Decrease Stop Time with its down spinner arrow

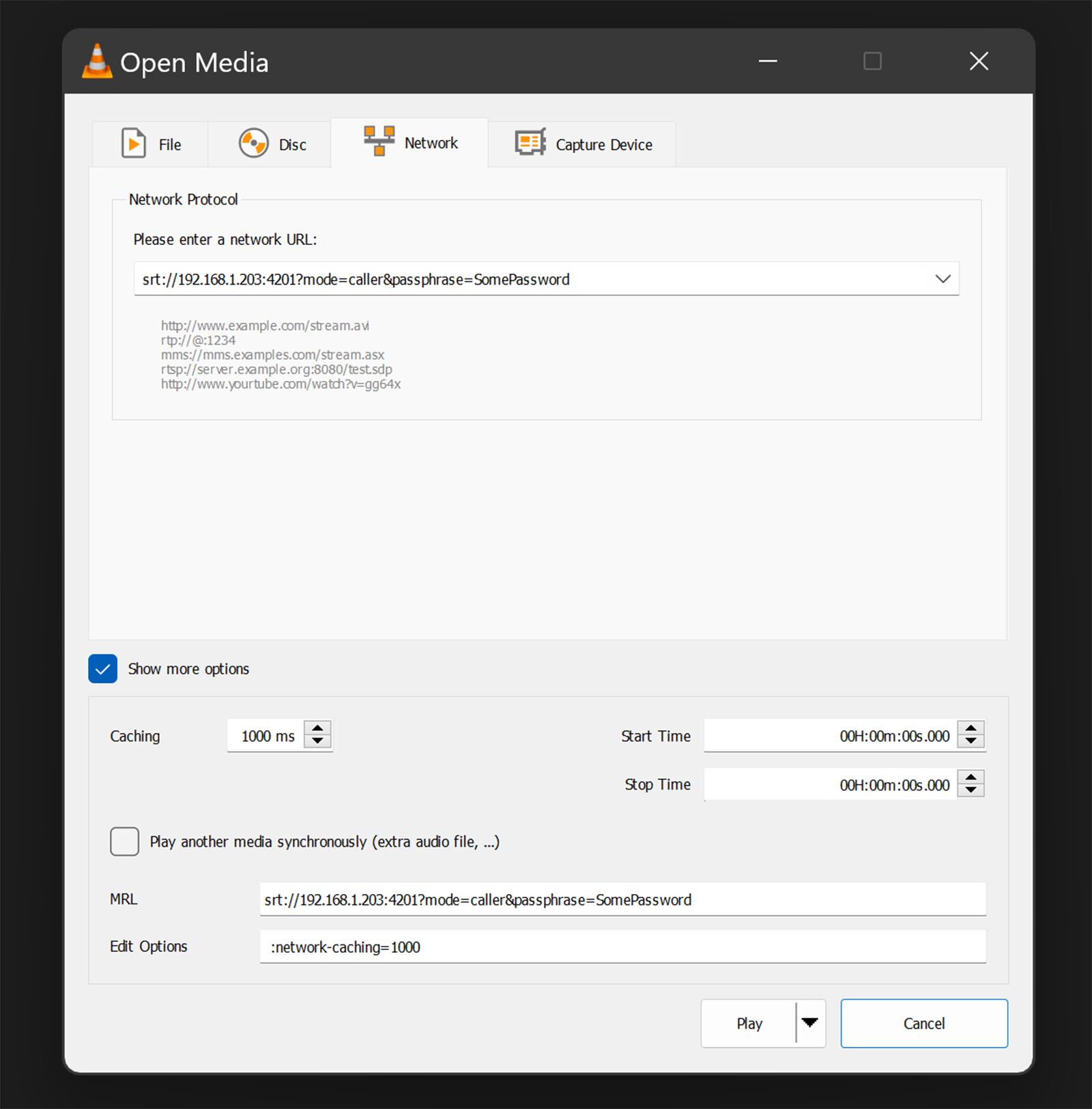pos(971,790)
